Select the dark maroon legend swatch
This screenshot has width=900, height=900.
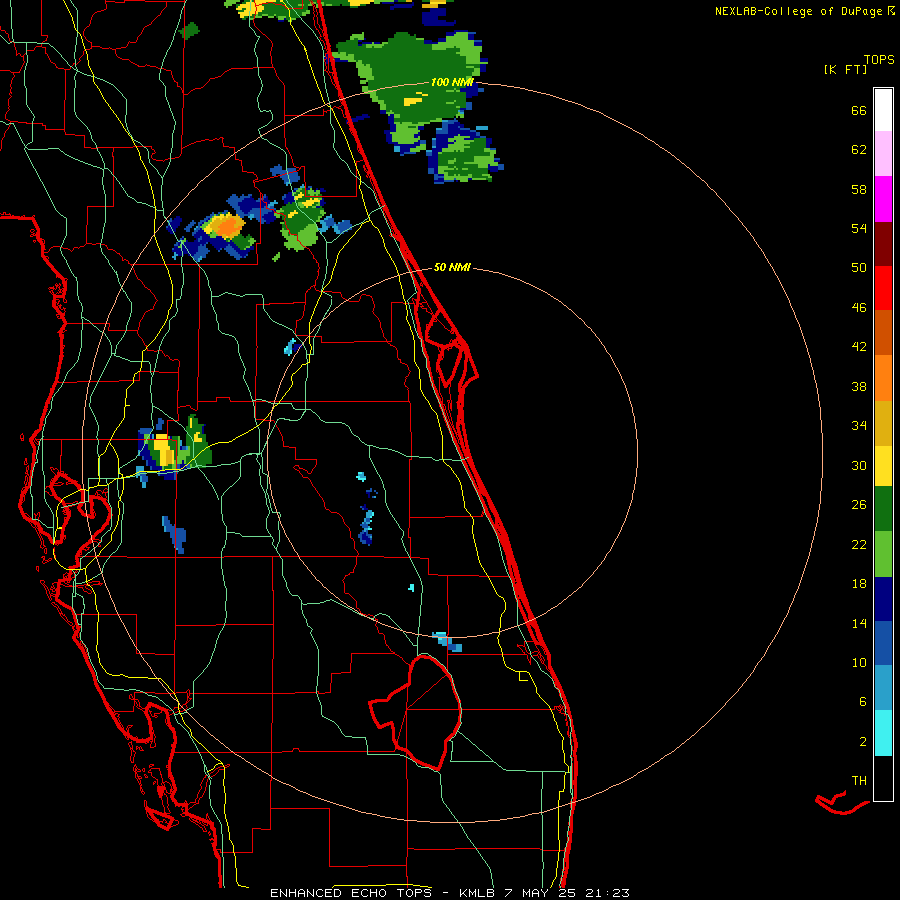click(x=883, y=244)
